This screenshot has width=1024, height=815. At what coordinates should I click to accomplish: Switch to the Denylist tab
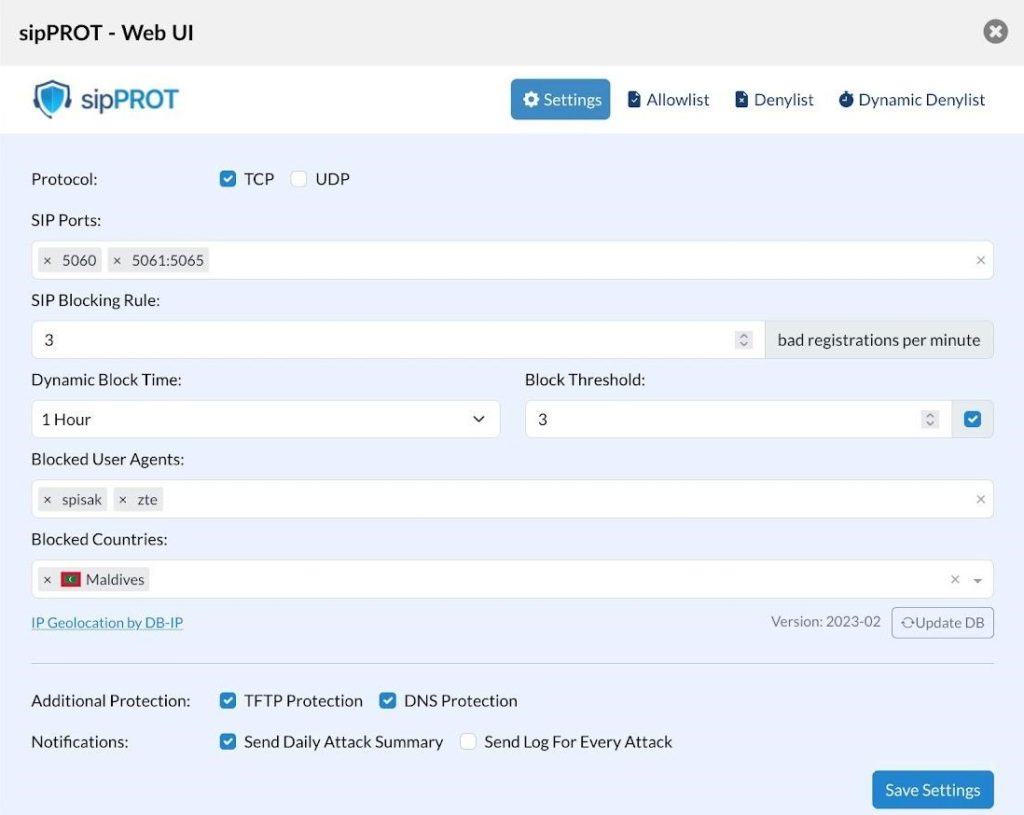tap(774, 99)
